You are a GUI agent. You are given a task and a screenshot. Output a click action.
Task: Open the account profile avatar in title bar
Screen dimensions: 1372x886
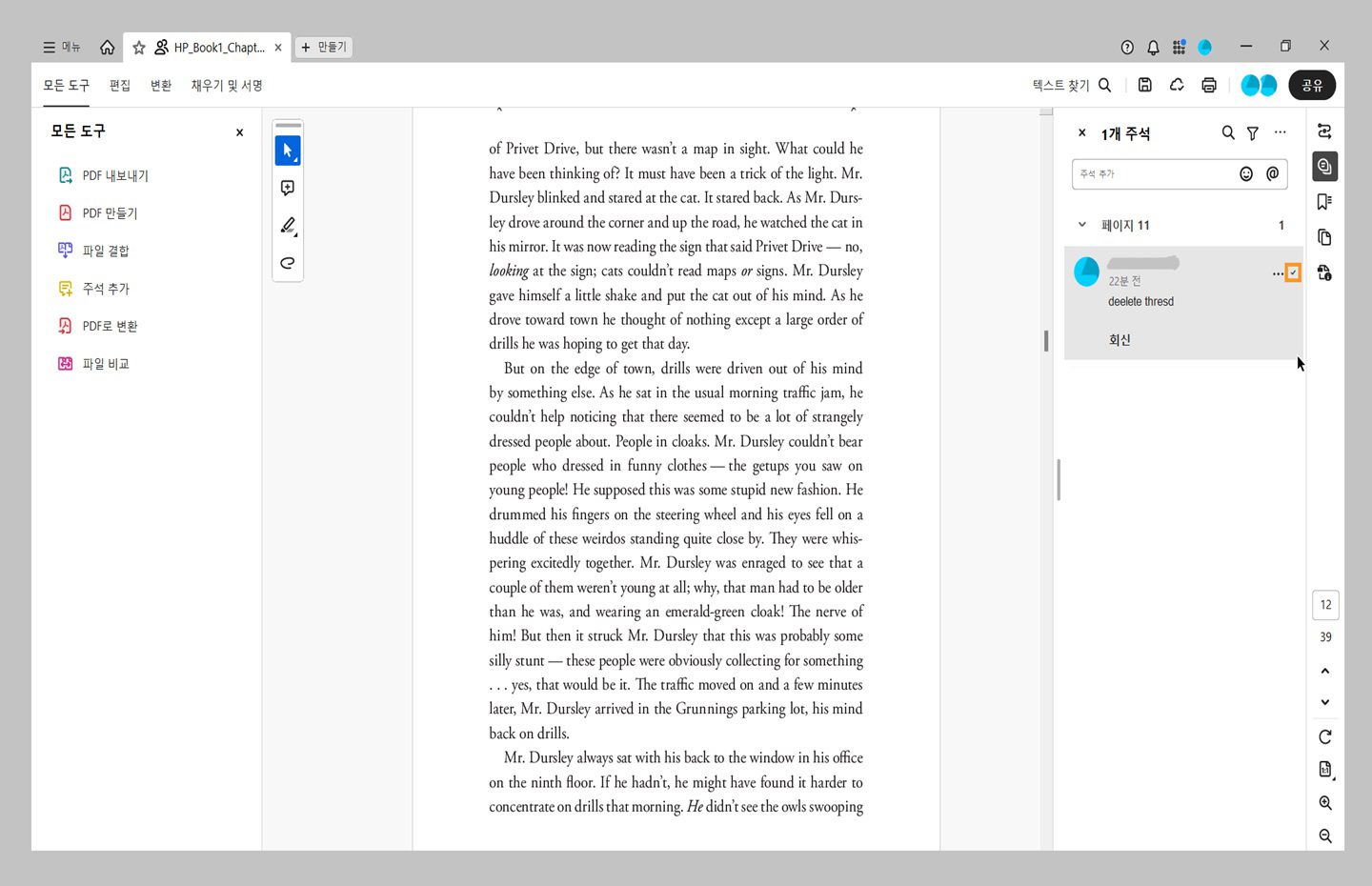pos(1205,47)
